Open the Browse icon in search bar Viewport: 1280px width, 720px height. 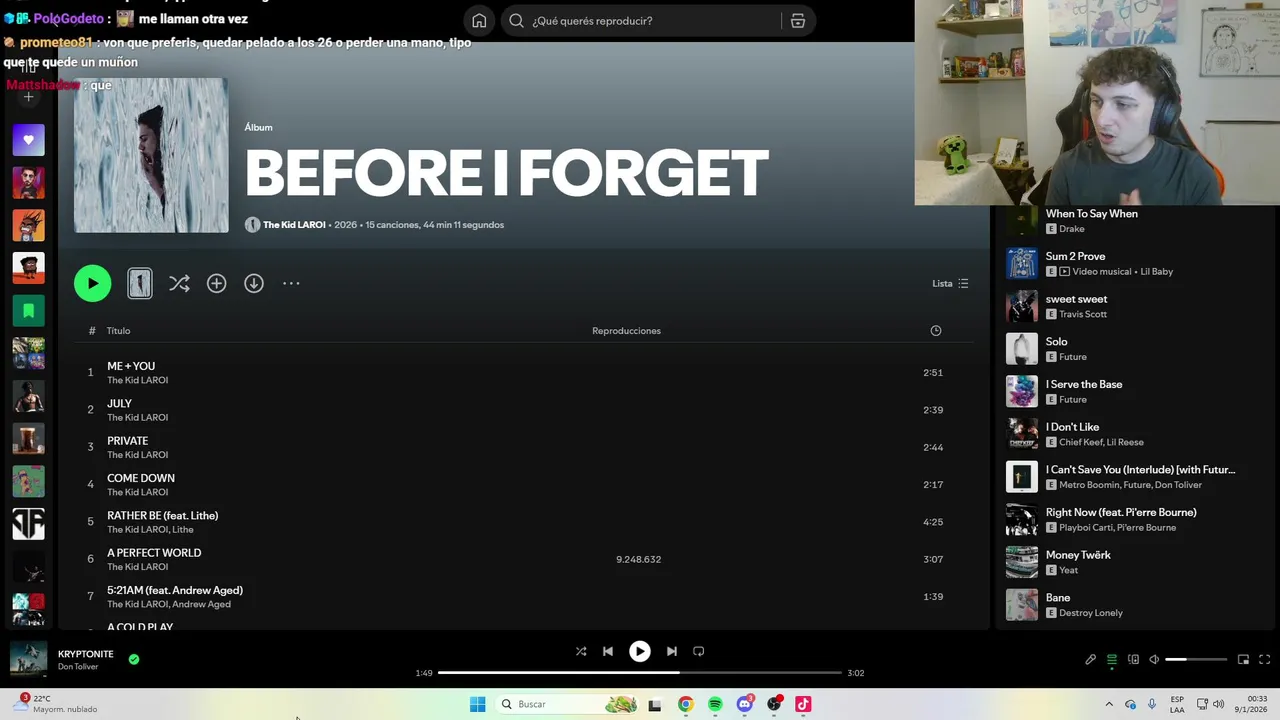(798, 21)
